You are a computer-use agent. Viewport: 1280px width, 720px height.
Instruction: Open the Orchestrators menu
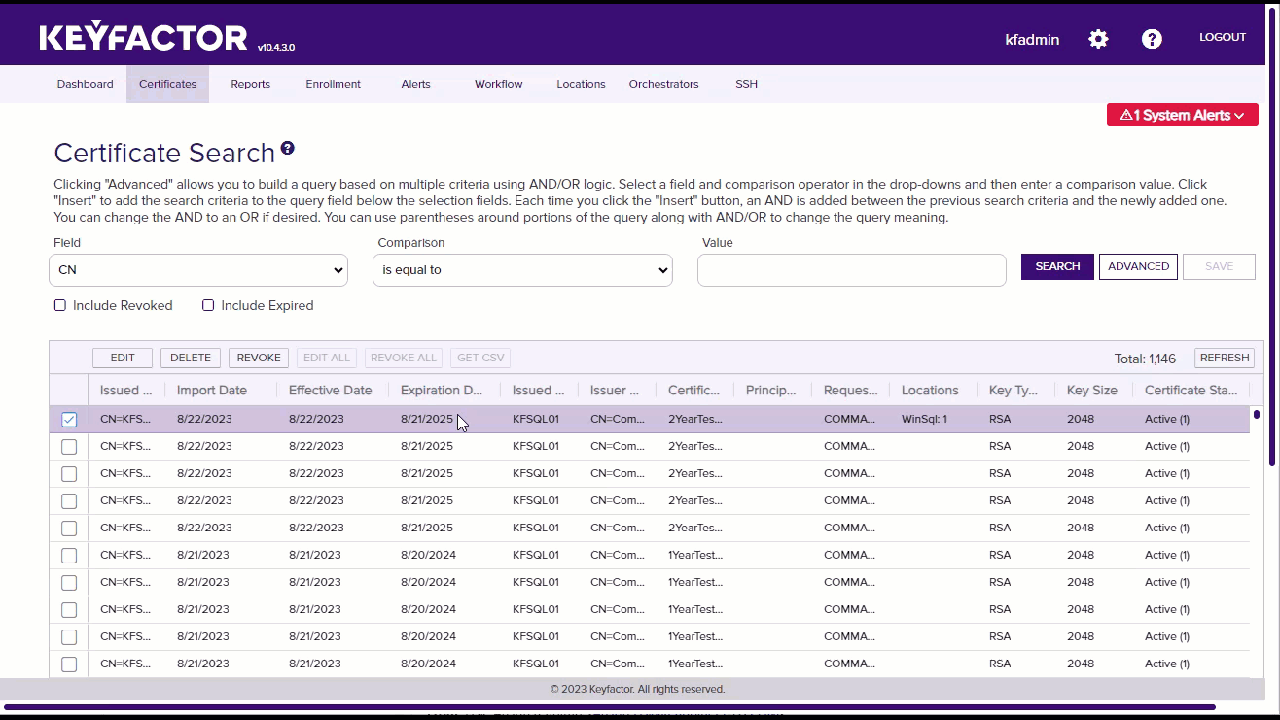pyautogui.click(x=663, y=84)
